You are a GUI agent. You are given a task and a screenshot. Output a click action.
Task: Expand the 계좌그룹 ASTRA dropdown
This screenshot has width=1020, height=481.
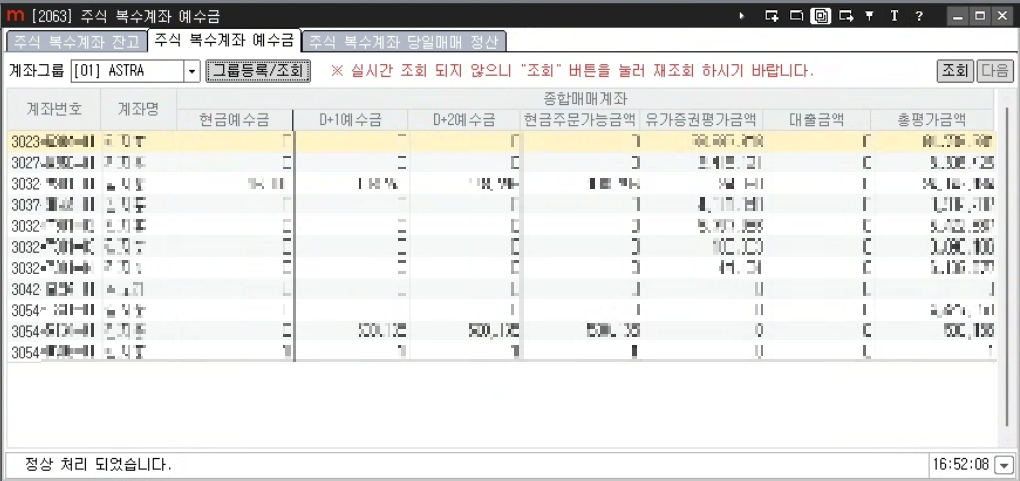coord(191,71)
